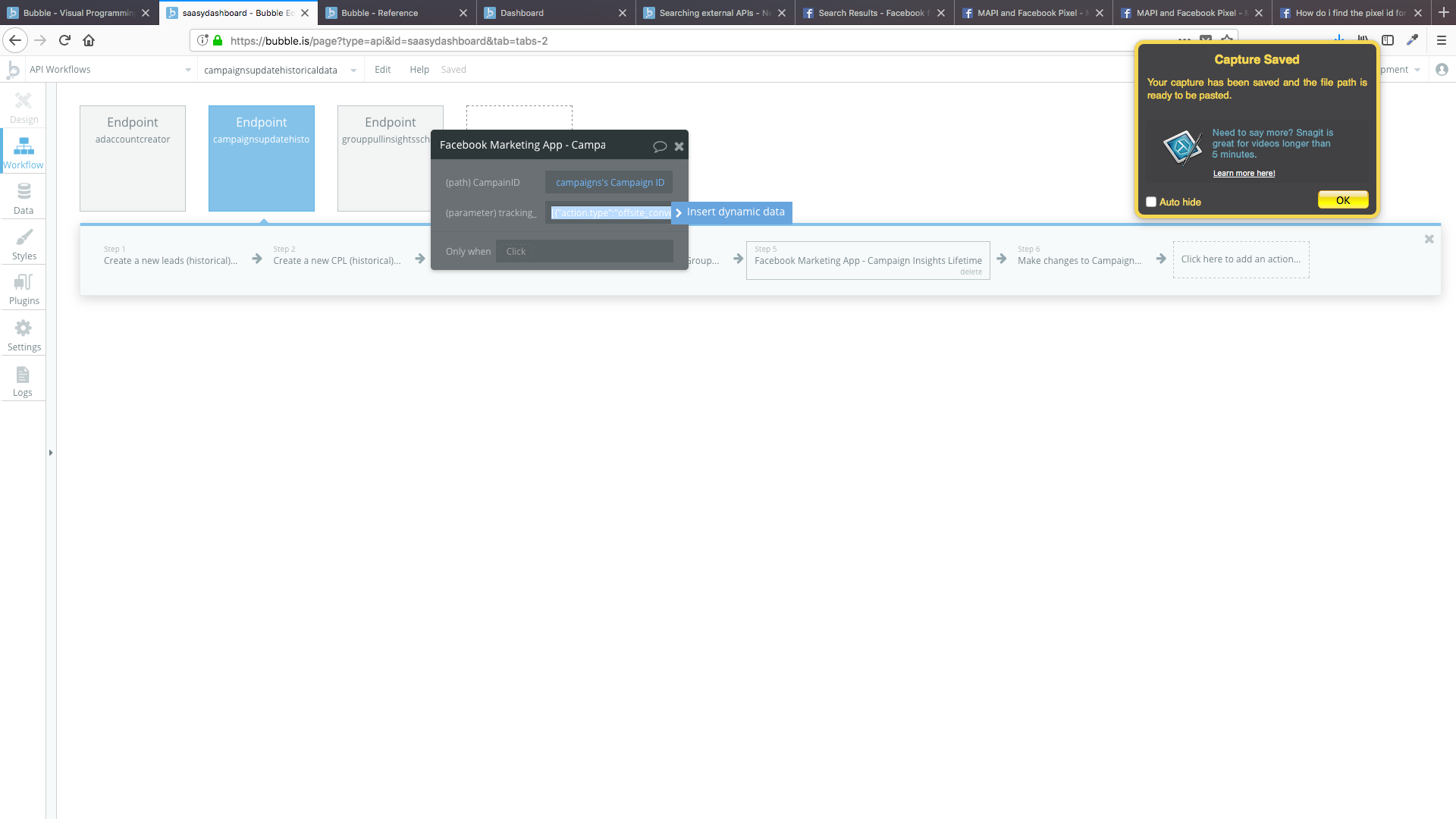Open the Logs section
This screenshot has height=819, width=1456.
click(x=23, y=381)
